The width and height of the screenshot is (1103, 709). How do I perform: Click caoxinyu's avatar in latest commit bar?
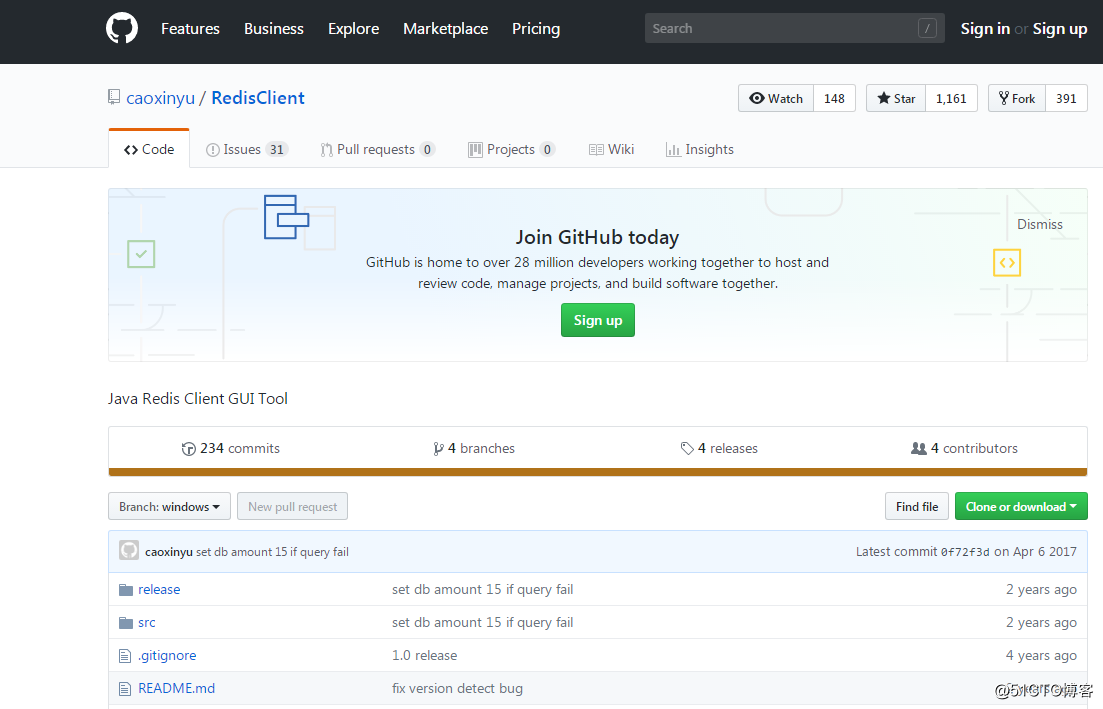(129, 550)
